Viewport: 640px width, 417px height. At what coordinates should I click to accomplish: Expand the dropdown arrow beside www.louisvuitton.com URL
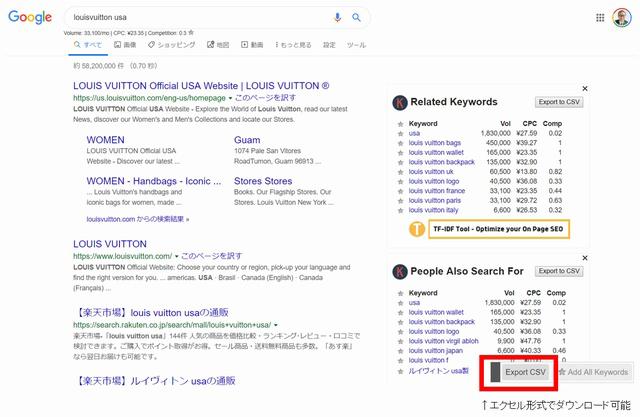(x=176, y=256)
